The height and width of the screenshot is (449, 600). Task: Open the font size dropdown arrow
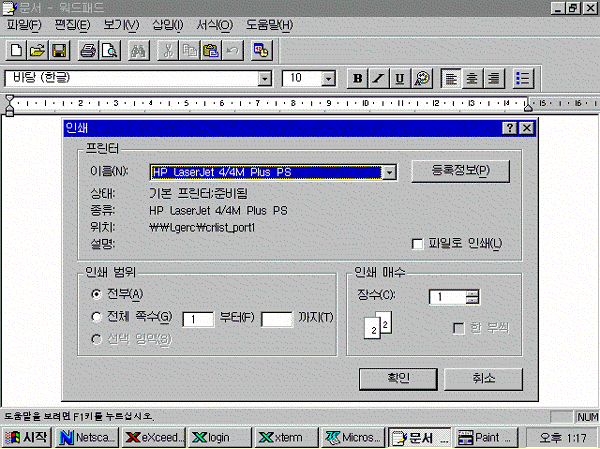328,79
